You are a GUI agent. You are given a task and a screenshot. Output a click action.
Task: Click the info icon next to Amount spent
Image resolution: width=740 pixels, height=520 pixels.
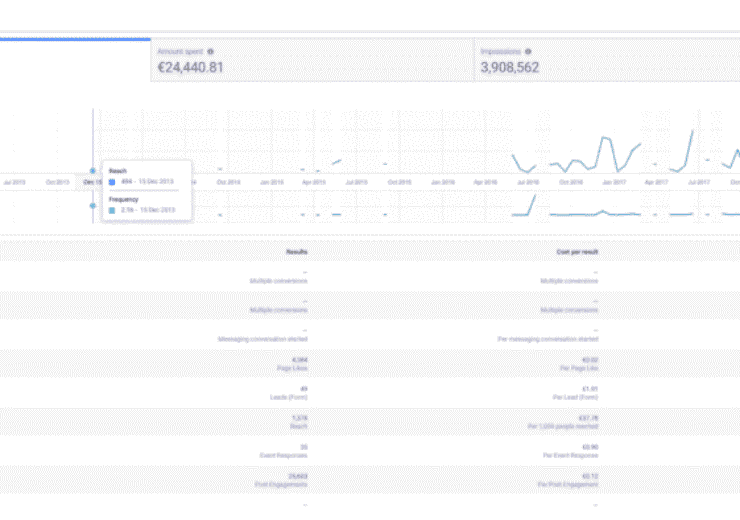pyautogui.click(x=210, y=51)
